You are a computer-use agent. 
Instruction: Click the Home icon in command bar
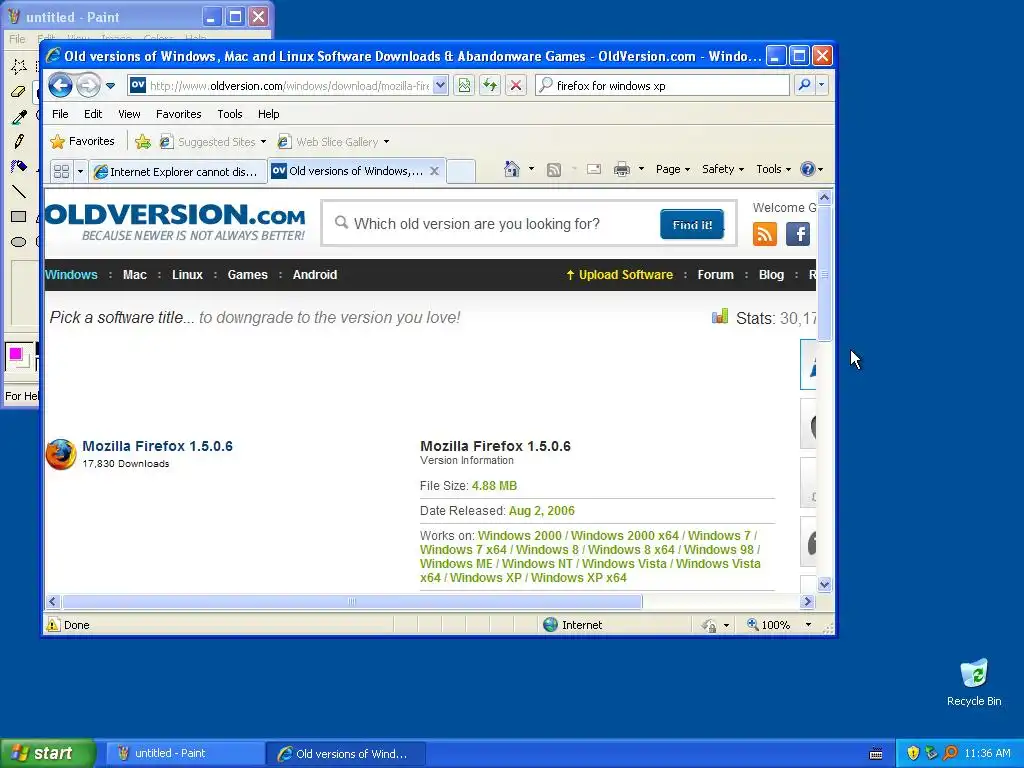point(511,169)
